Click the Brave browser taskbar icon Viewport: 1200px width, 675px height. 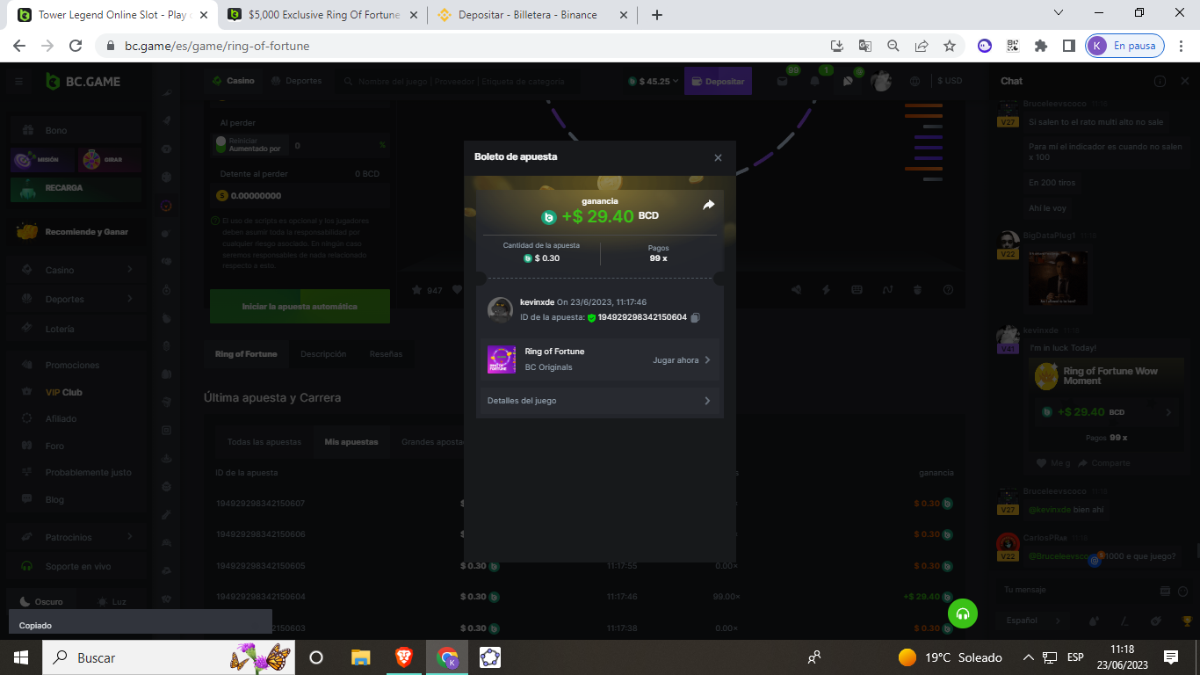point(403,657)
